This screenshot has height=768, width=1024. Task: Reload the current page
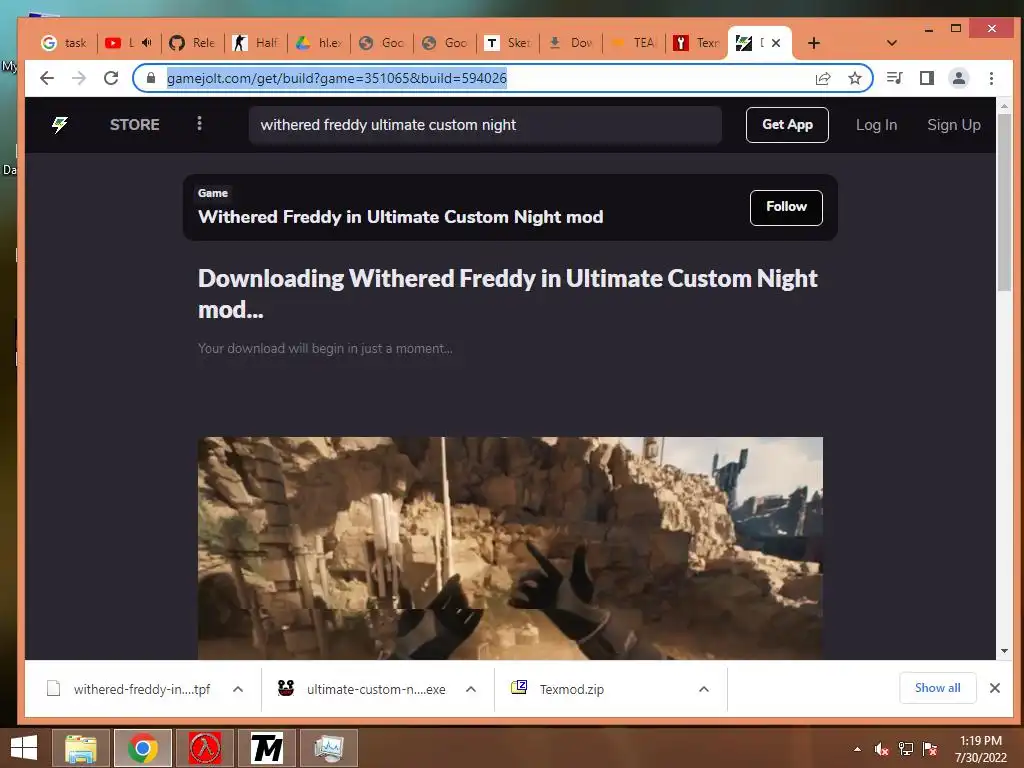point(111,78)
